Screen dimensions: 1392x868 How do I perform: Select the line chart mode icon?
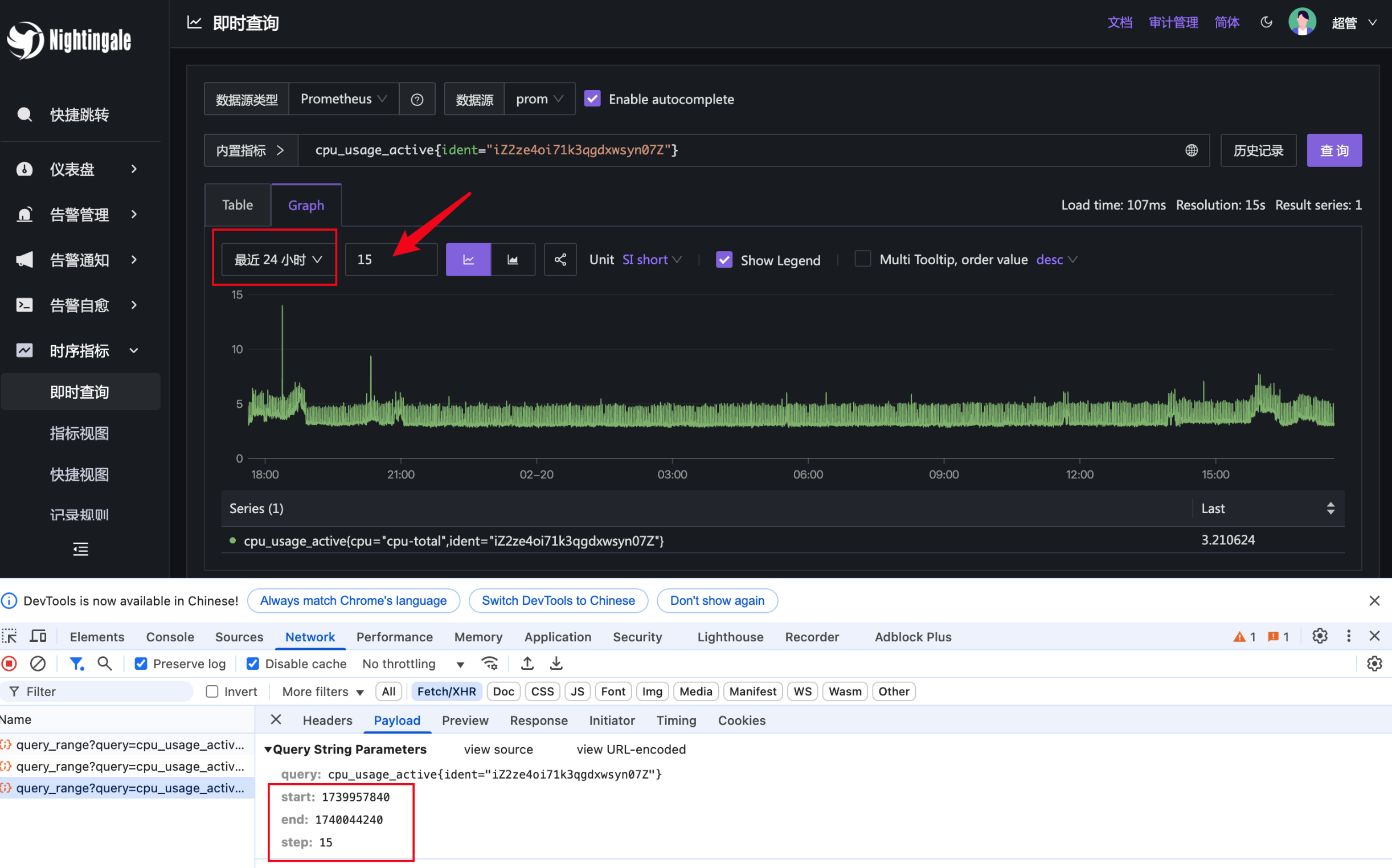click(x=468, y=260)
